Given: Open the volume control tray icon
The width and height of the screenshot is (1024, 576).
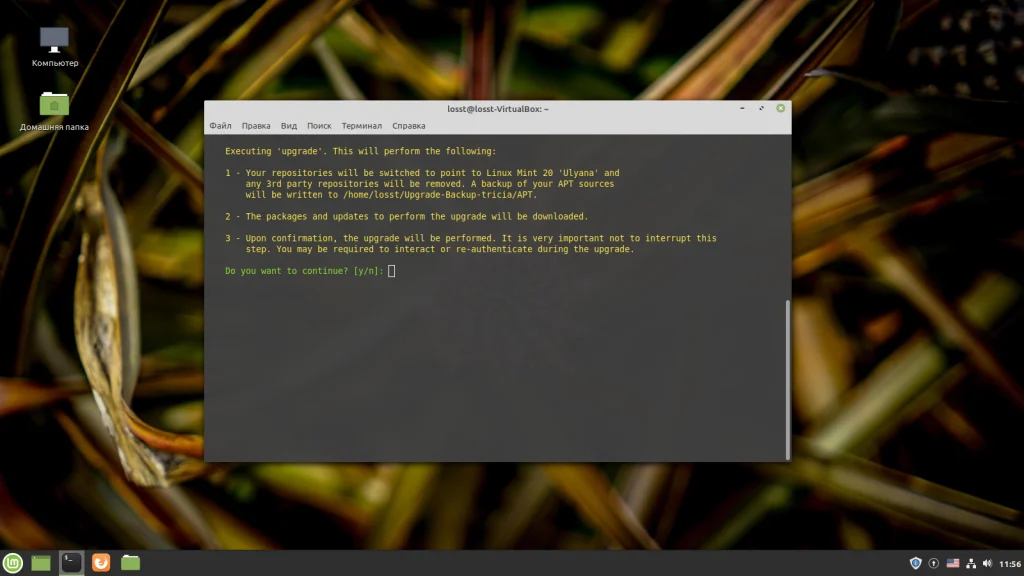Looking at the screenshot, I should click(987, 563).
